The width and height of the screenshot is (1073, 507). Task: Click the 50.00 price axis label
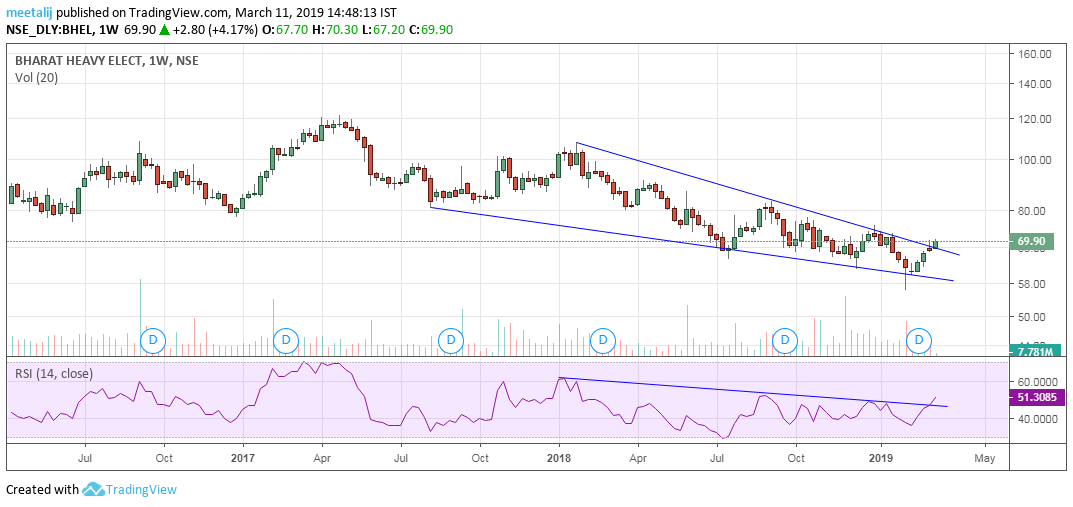(x=1034, y=317)
